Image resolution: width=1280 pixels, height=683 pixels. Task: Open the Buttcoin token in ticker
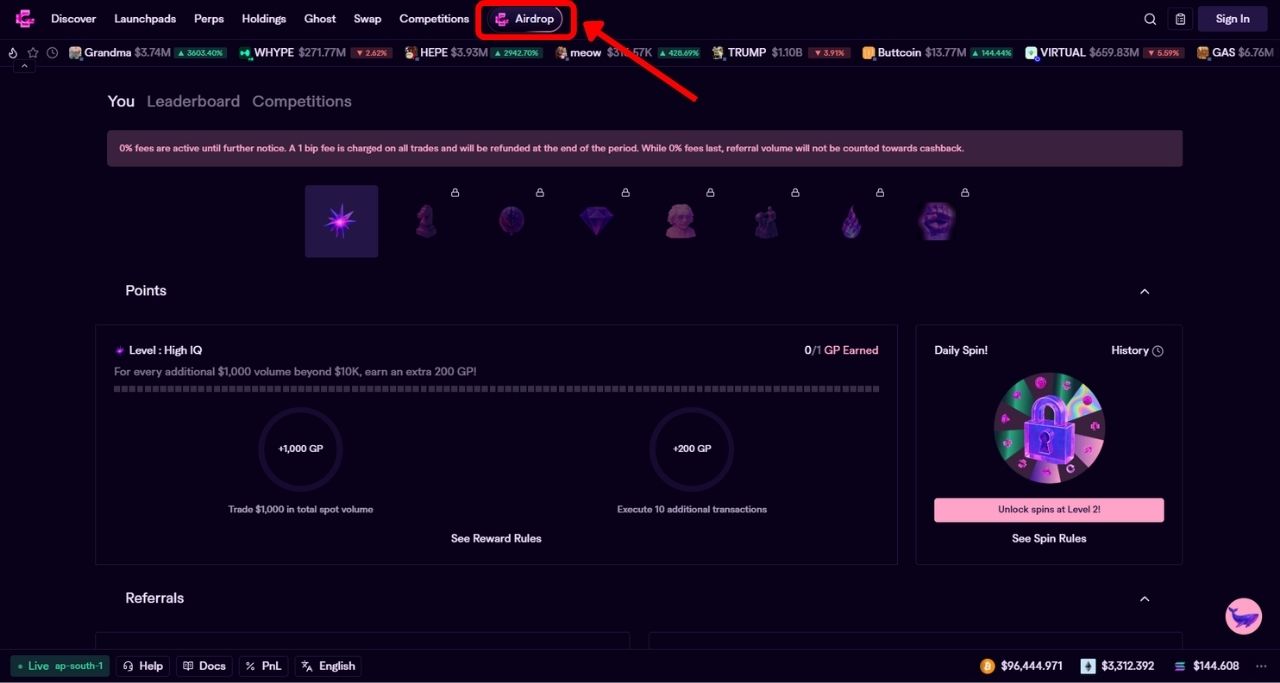(x=938, y=53)
